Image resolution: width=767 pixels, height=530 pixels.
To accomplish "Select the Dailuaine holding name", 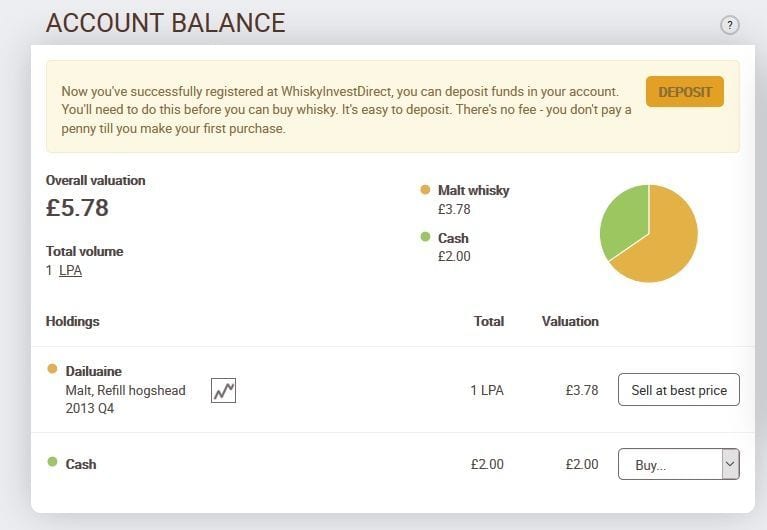I will click(93, 371).
